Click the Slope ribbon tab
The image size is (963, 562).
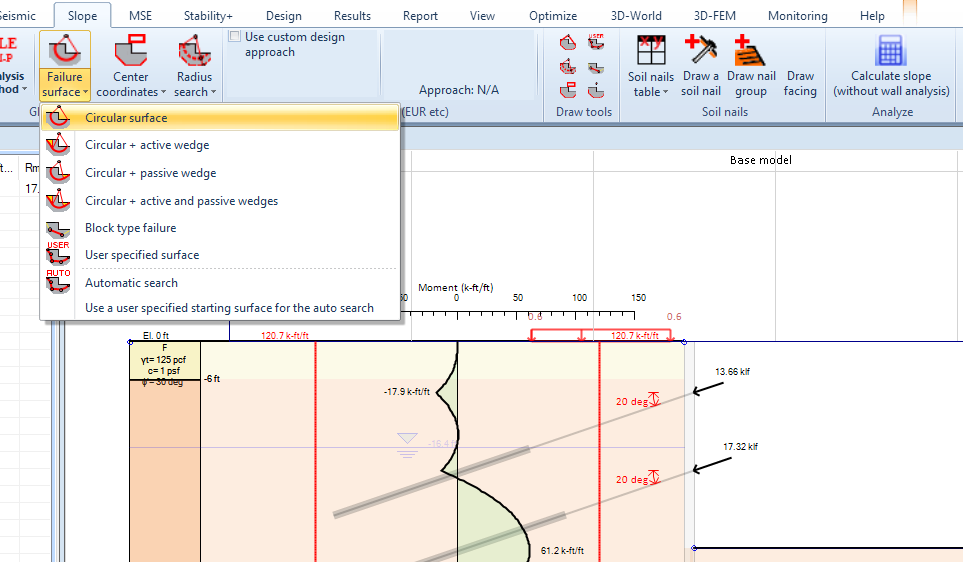(82, 15)
